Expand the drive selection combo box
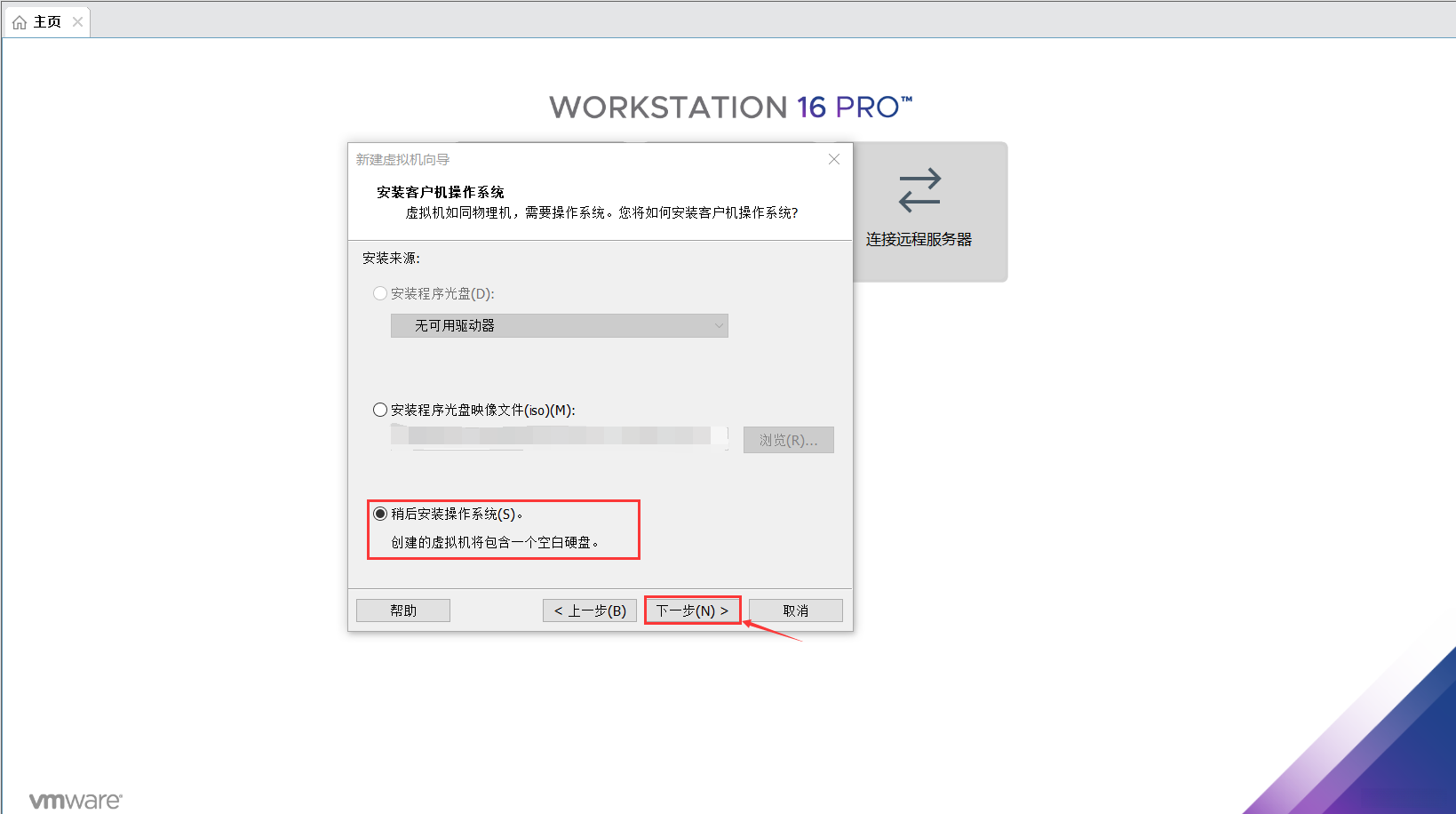This screenshot has height=814, width=1456. (x=559, y=325)
